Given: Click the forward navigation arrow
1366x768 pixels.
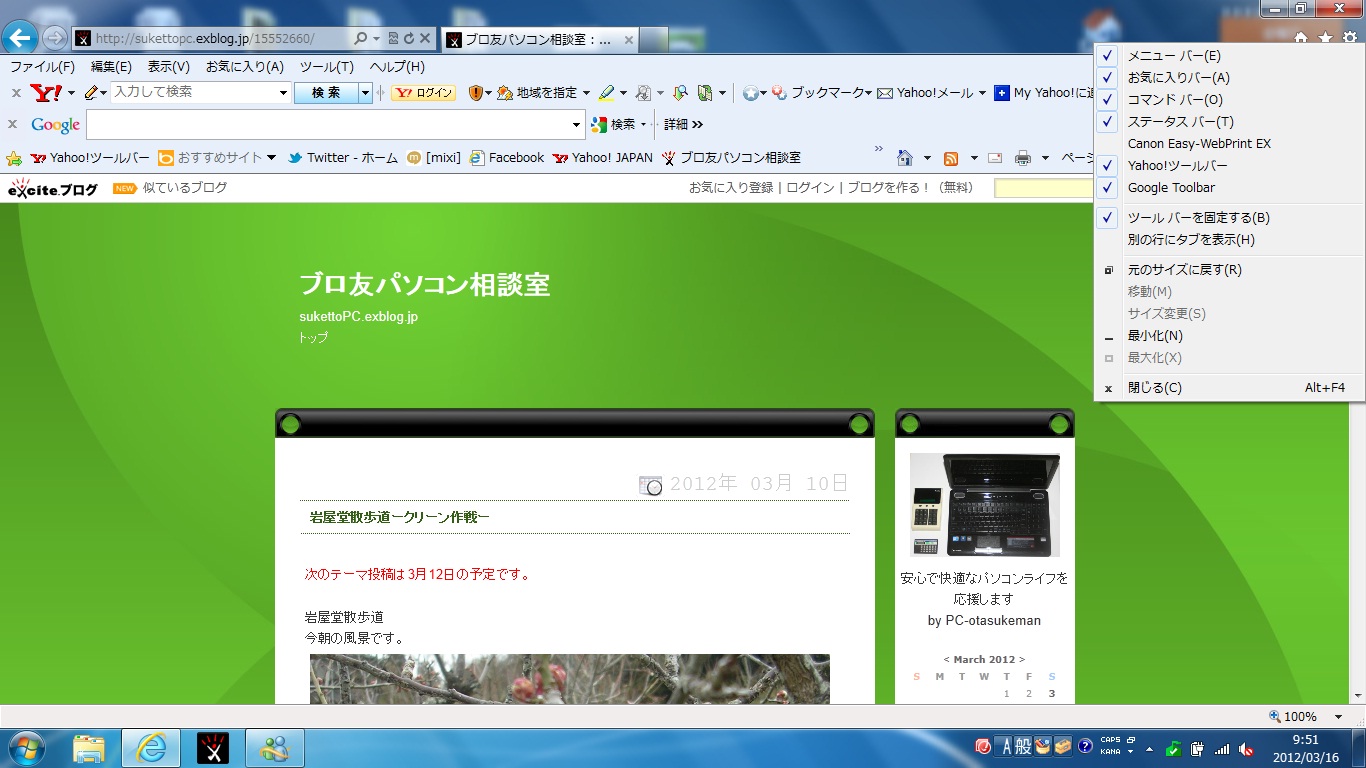Looking at the screenshot, I should pos(54,39).
